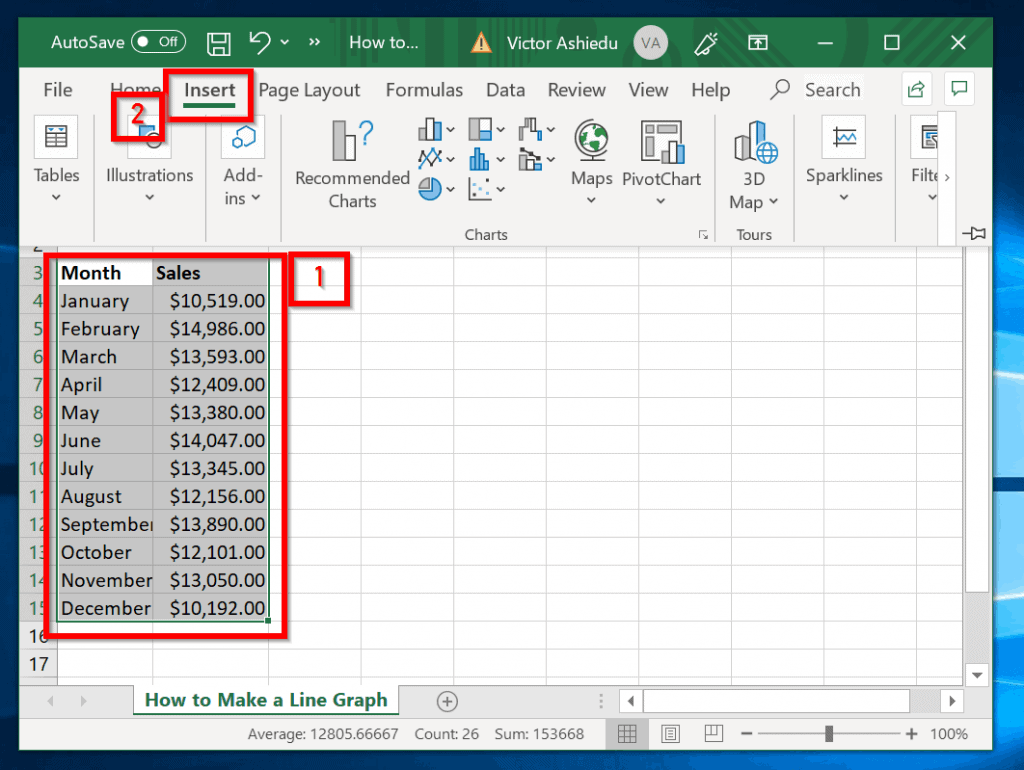Open zoom dialog via 100% label
Image resolution: width=1024 pixels, height=770 pixels.
[949, 734]
